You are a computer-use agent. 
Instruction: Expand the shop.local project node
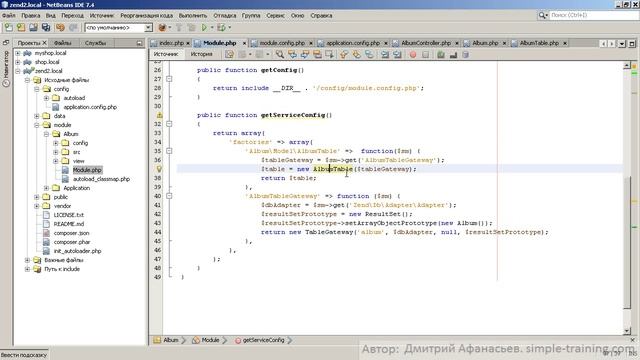click(18, 62)
